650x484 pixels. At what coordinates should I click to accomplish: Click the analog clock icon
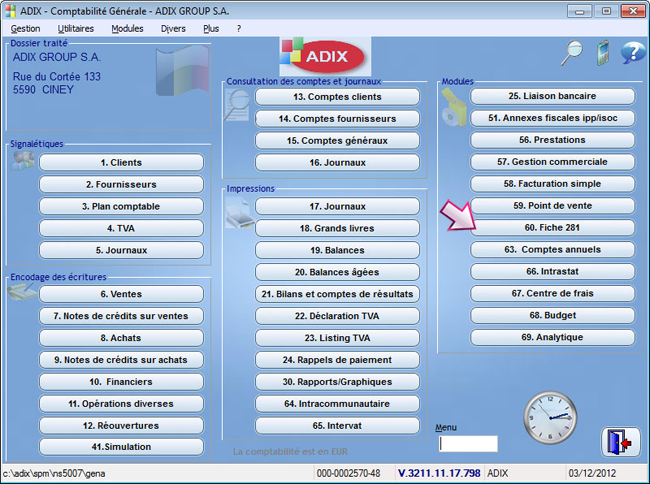click(549, 419)
